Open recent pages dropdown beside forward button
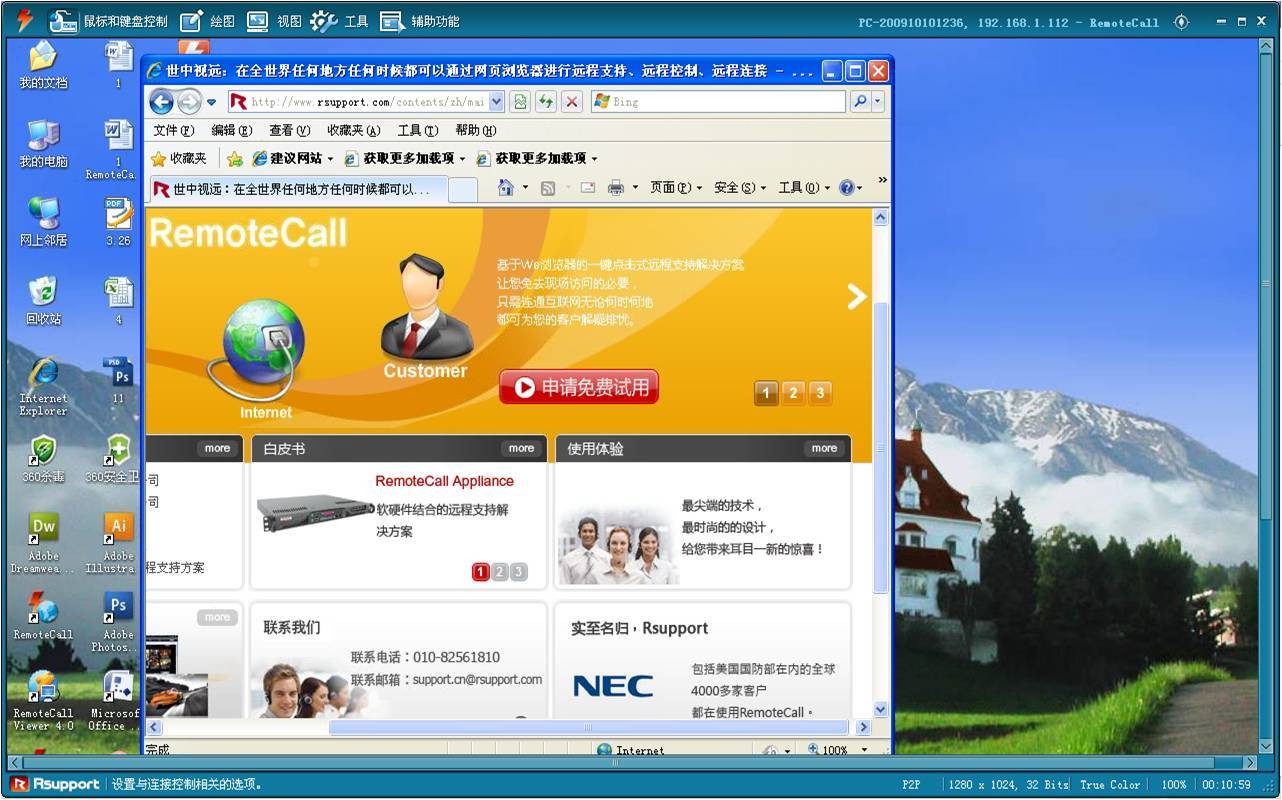This screenshot has height=800, width=1282. (211, 102)
